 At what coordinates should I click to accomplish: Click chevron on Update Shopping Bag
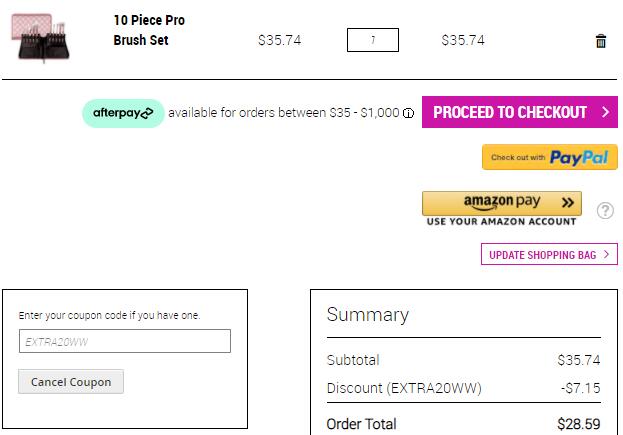pos(606,255)
